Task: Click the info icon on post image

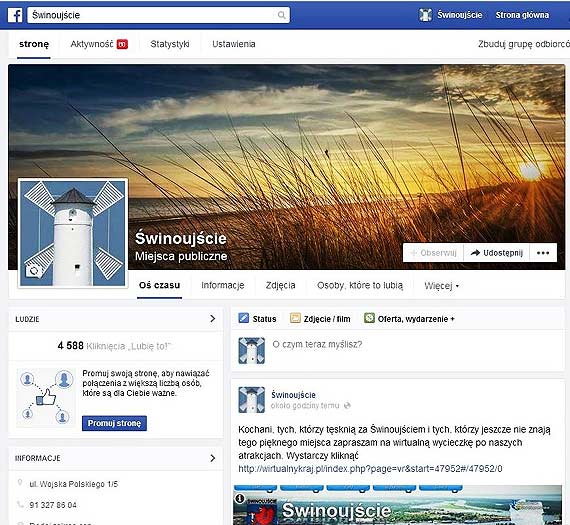Action: pos(240,498)
